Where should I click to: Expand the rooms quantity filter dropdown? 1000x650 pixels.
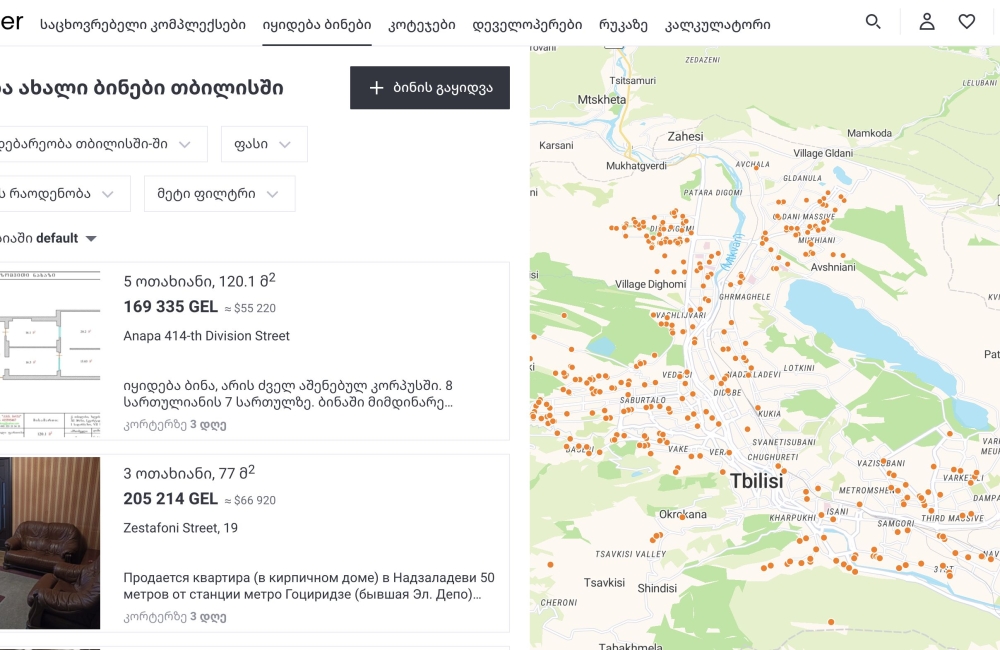pyautogui.click(x=60, y=194)
